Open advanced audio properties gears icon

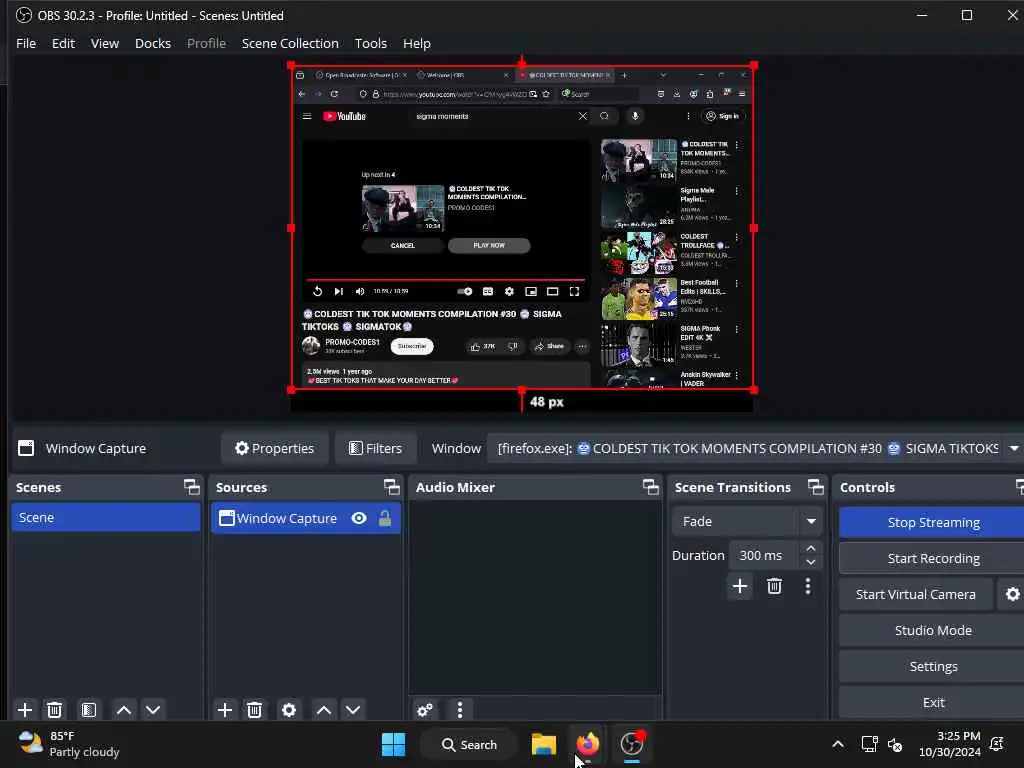click(x=424, y=710)
